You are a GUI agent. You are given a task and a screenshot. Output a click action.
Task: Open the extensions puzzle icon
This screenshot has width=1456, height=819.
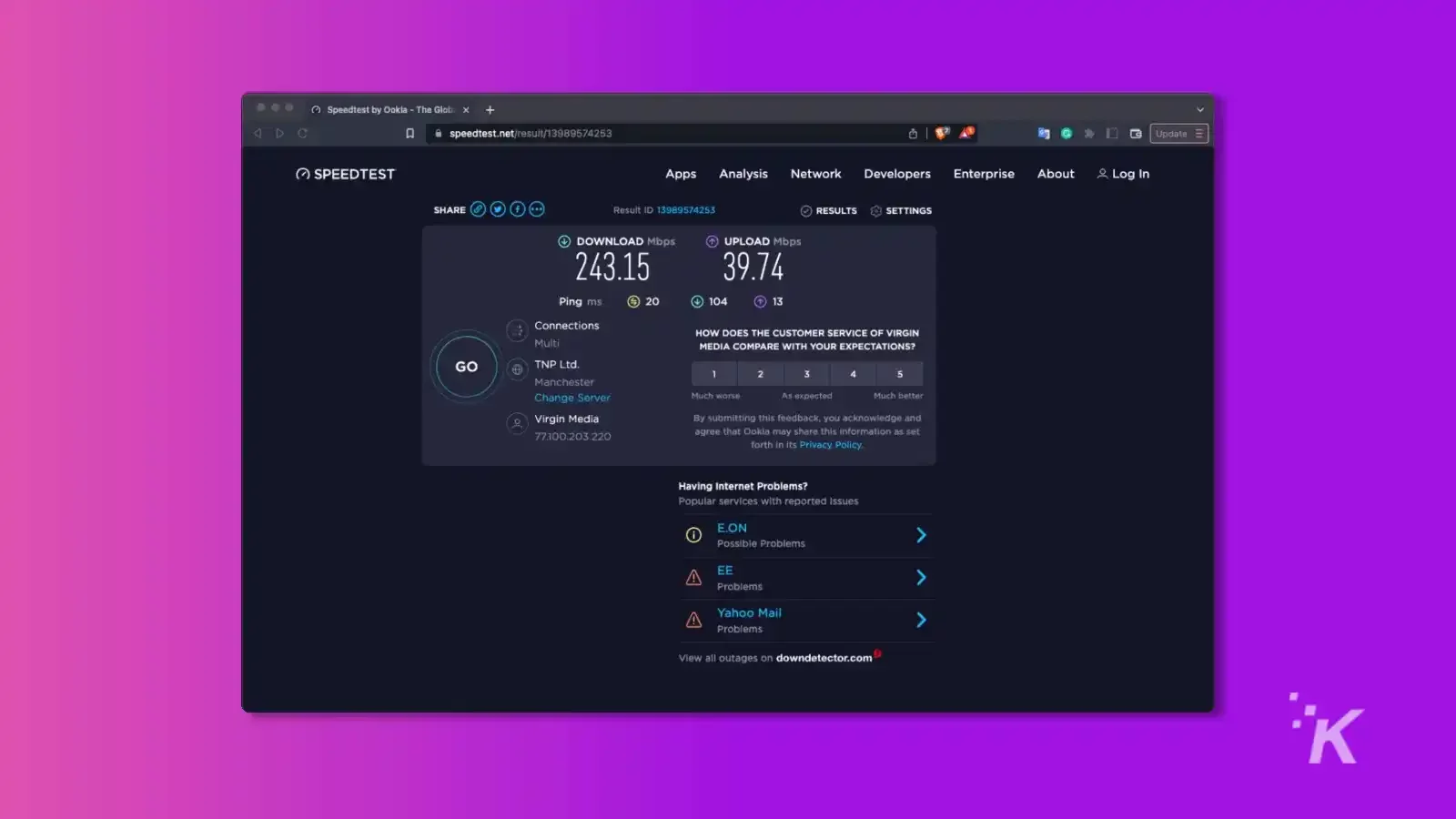[1088, 133]
